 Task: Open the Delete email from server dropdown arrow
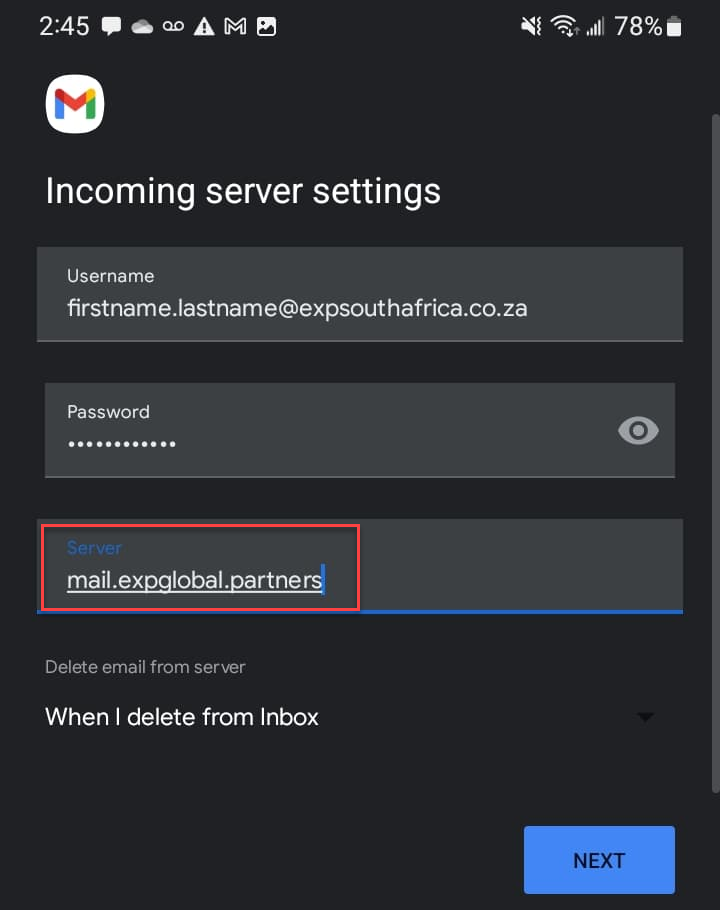pos(645,717)
